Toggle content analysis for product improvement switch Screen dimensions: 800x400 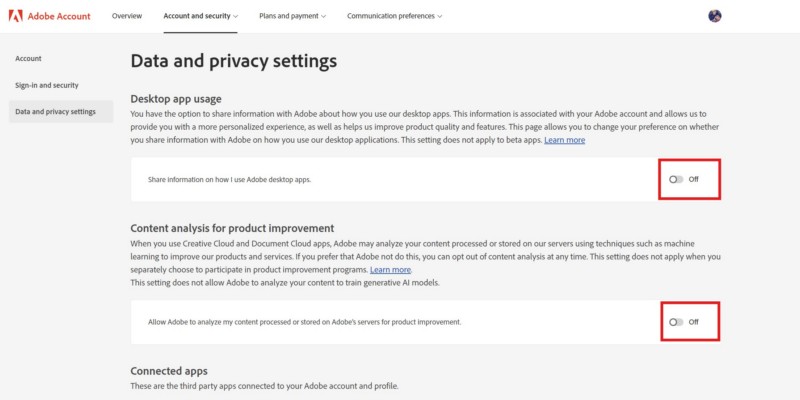pos(677,322)
